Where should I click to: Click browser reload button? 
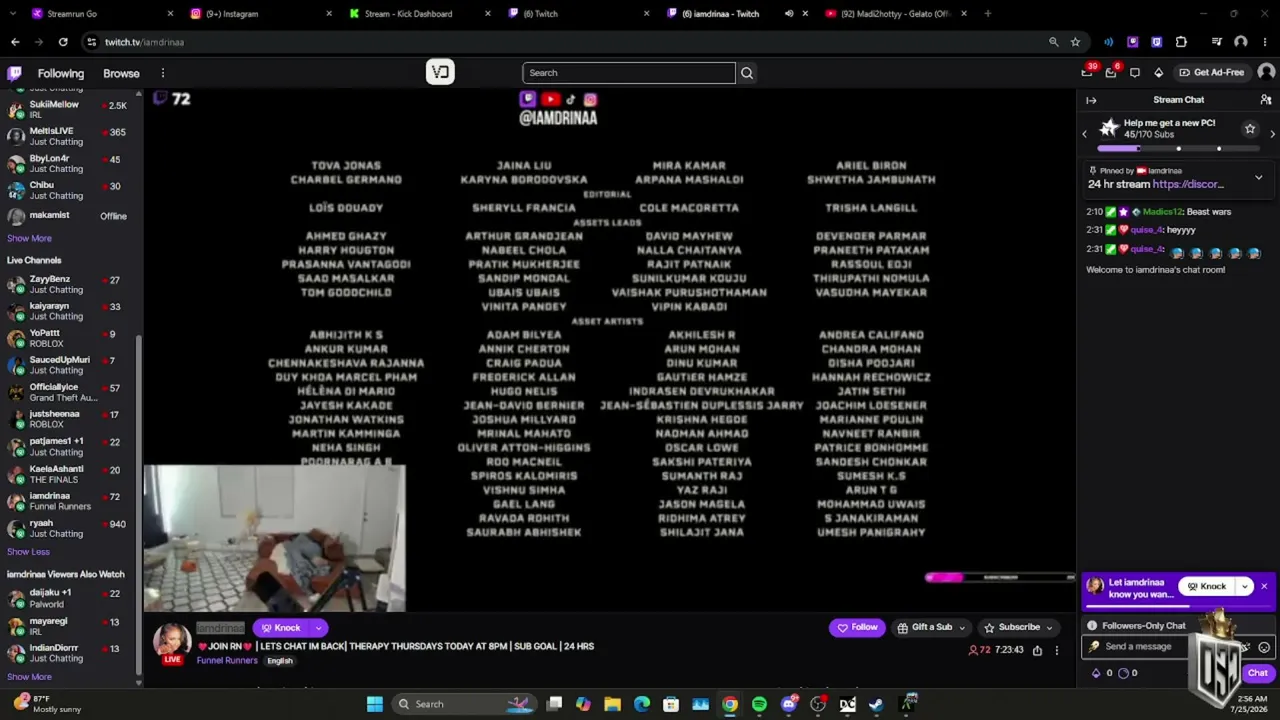tap(63, 42)
